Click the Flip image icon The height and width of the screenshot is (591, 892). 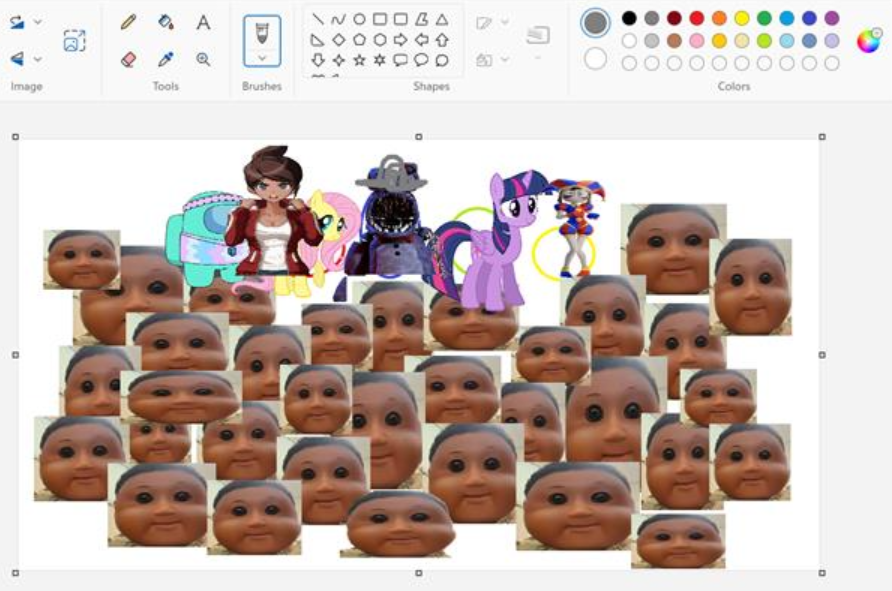(17, 59)
